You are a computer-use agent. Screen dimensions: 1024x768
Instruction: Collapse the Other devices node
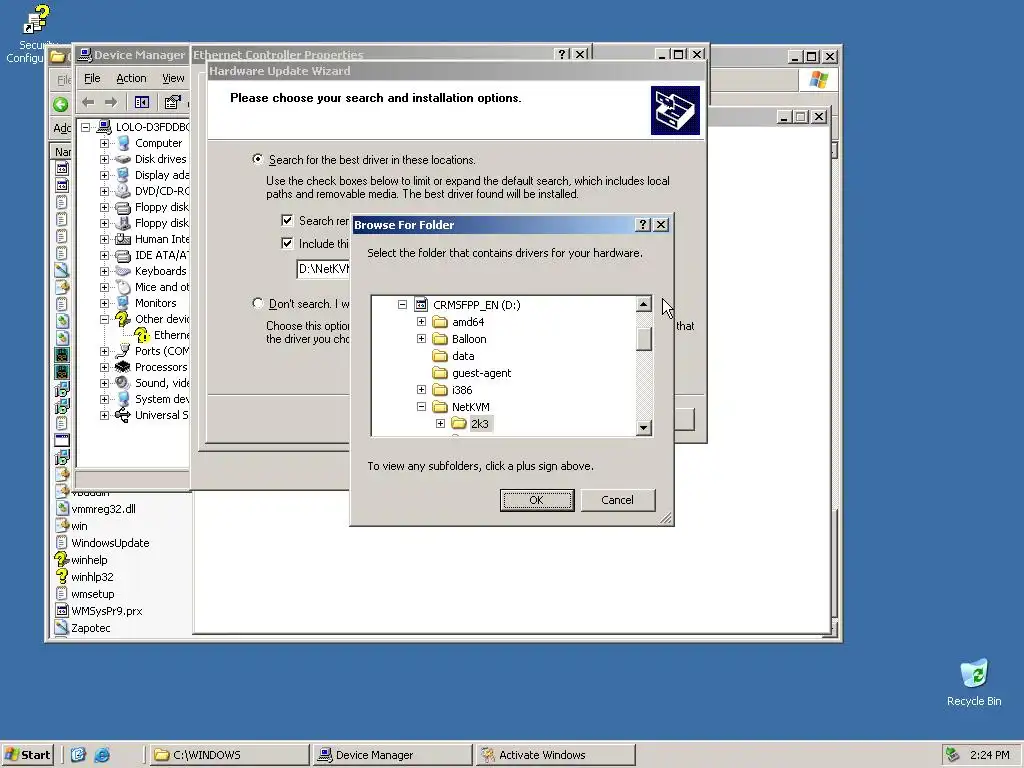coord(104,319)
